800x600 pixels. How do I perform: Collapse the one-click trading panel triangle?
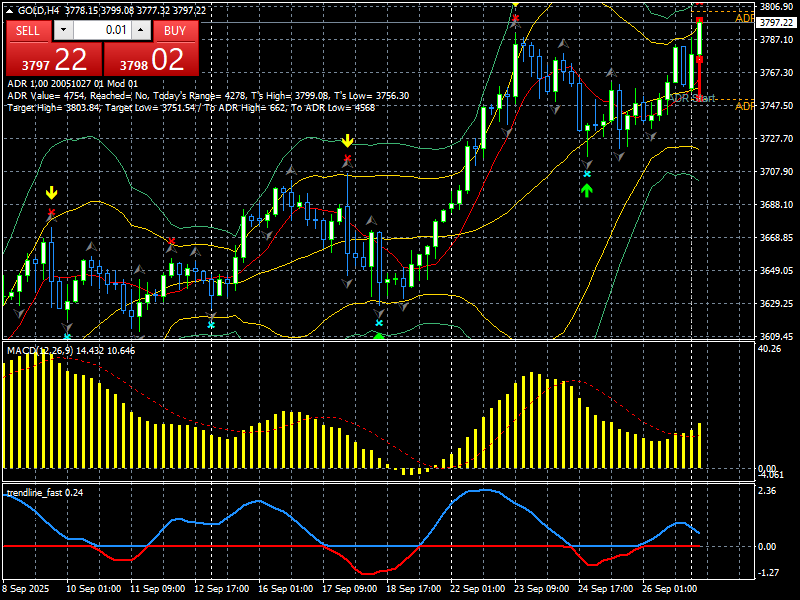pos(10,10)
